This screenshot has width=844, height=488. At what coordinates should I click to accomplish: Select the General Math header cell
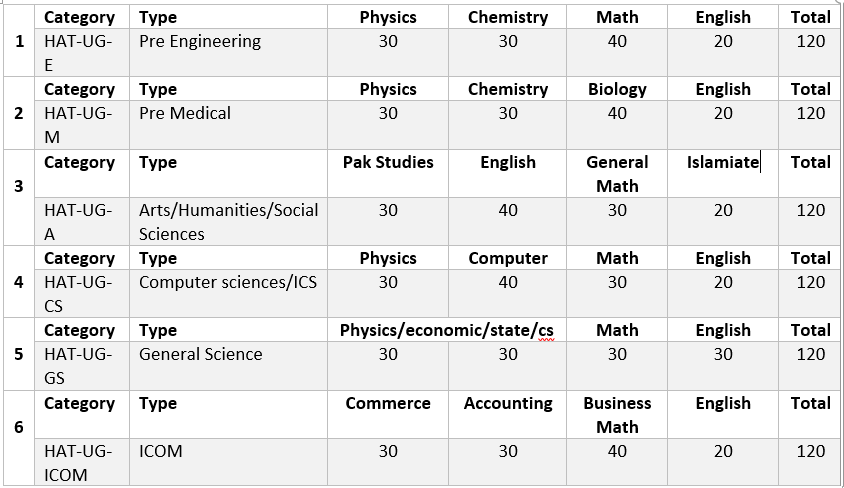click(617, 173)
